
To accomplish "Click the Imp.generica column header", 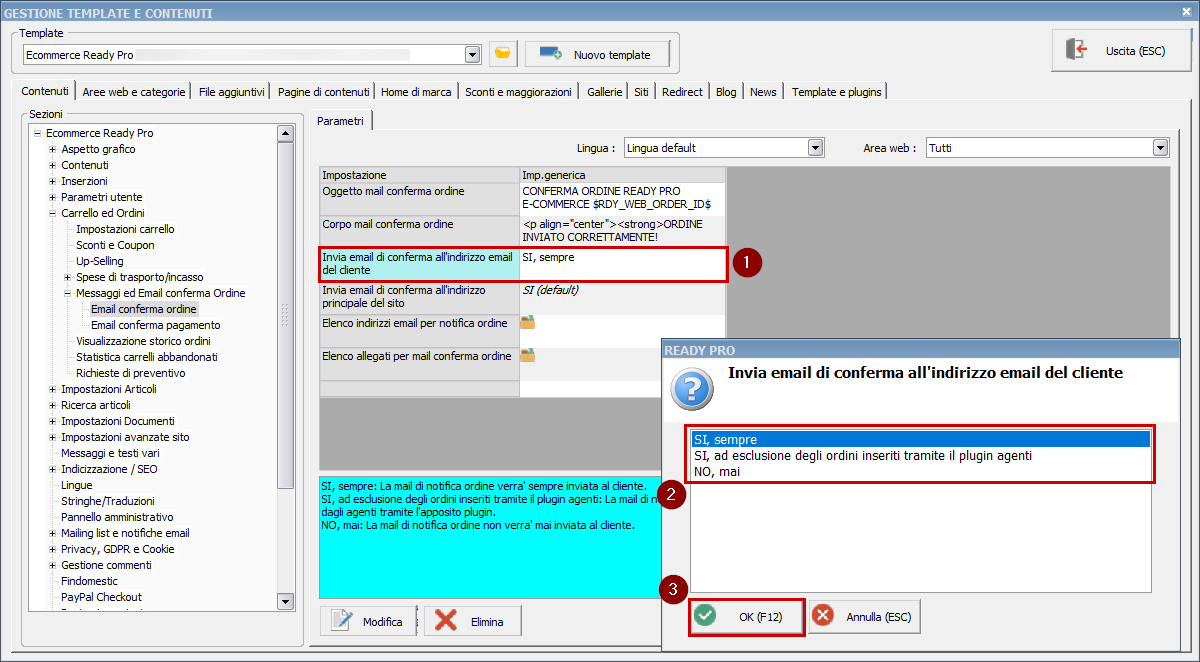I will pyautogui.click(x=622, y=175).
